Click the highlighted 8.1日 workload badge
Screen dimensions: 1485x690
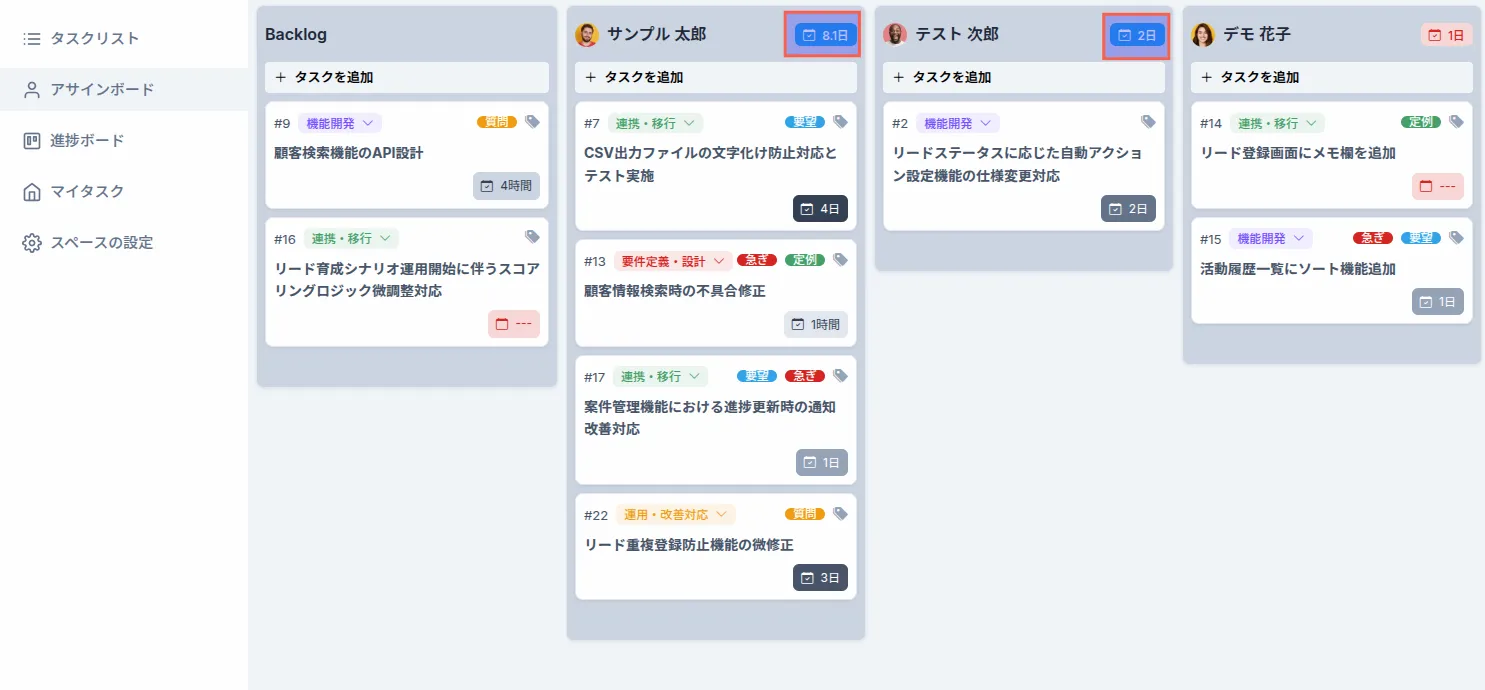822,33
